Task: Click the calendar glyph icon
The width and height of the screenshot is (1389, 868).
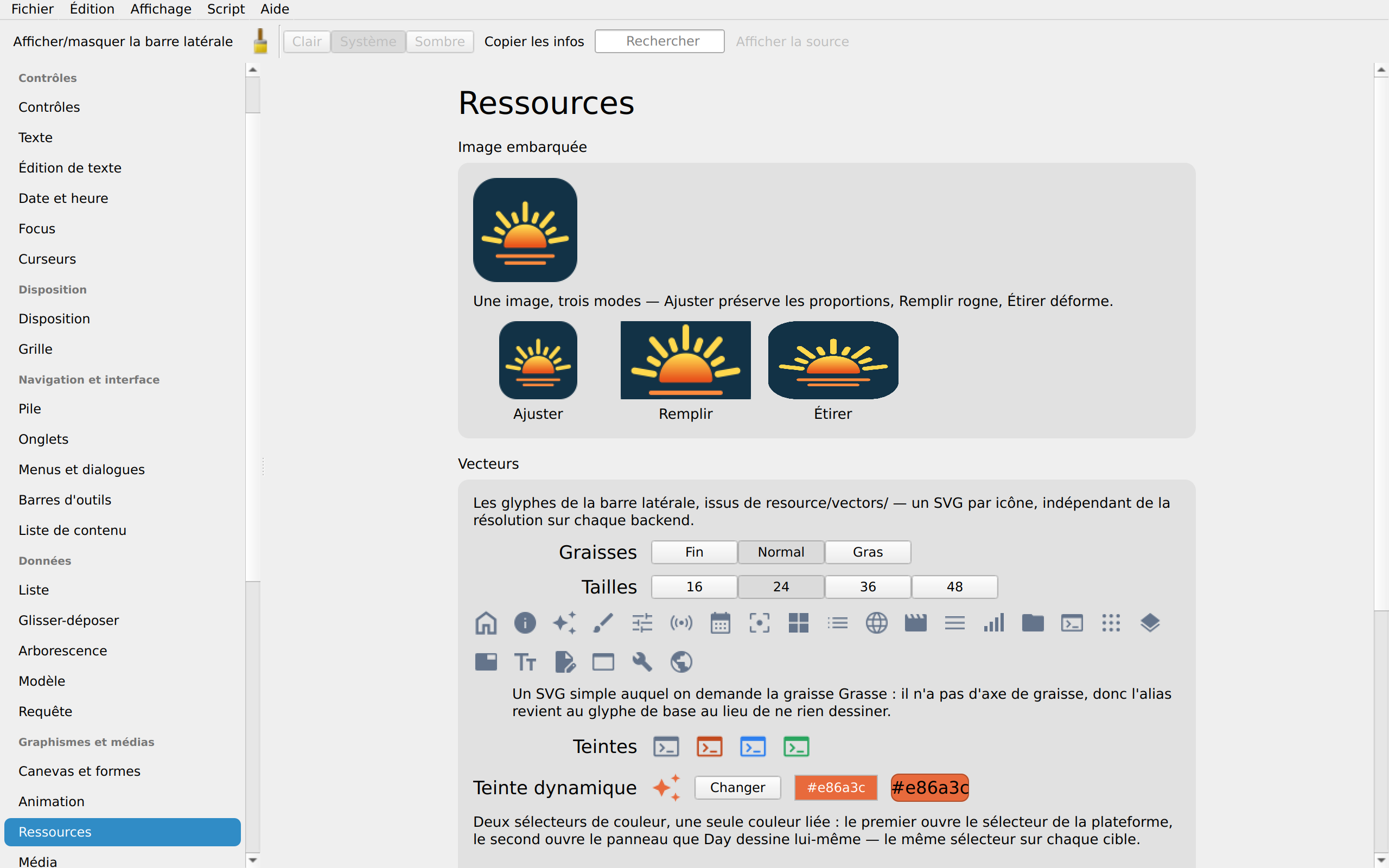Action: (x=721, y=623)
